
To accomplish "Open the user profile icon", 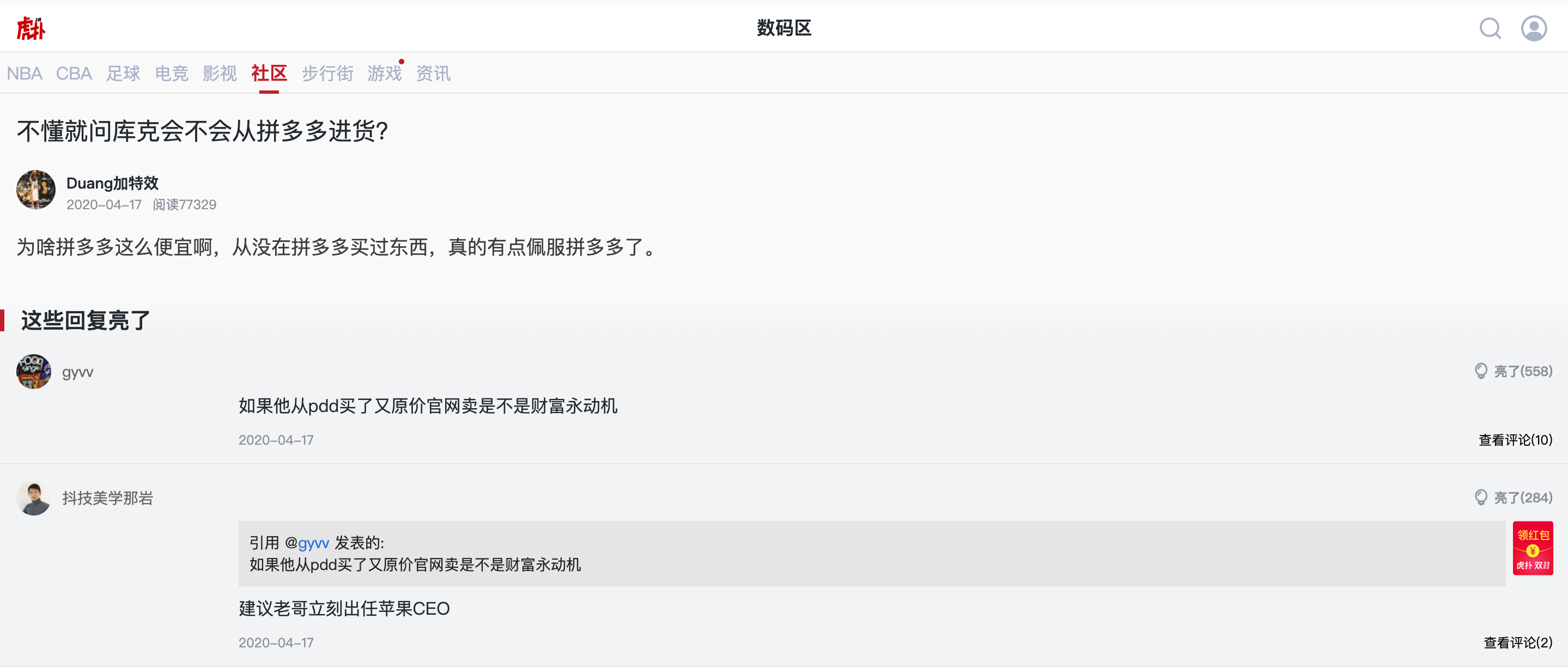I will tap(1534, 28).
